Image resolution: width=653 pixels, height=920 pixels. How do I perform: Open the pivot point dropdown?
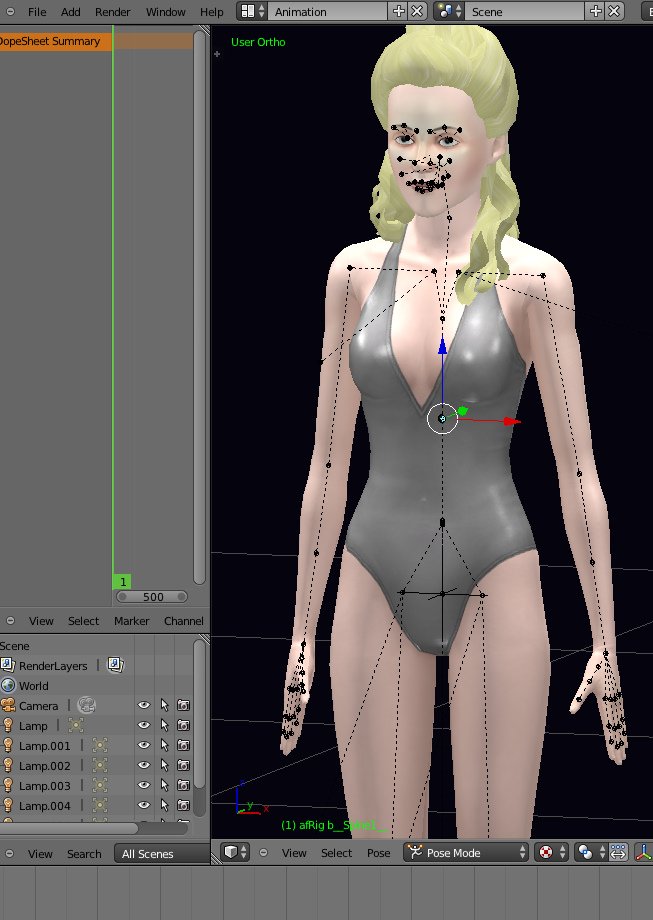click(591, 852)
